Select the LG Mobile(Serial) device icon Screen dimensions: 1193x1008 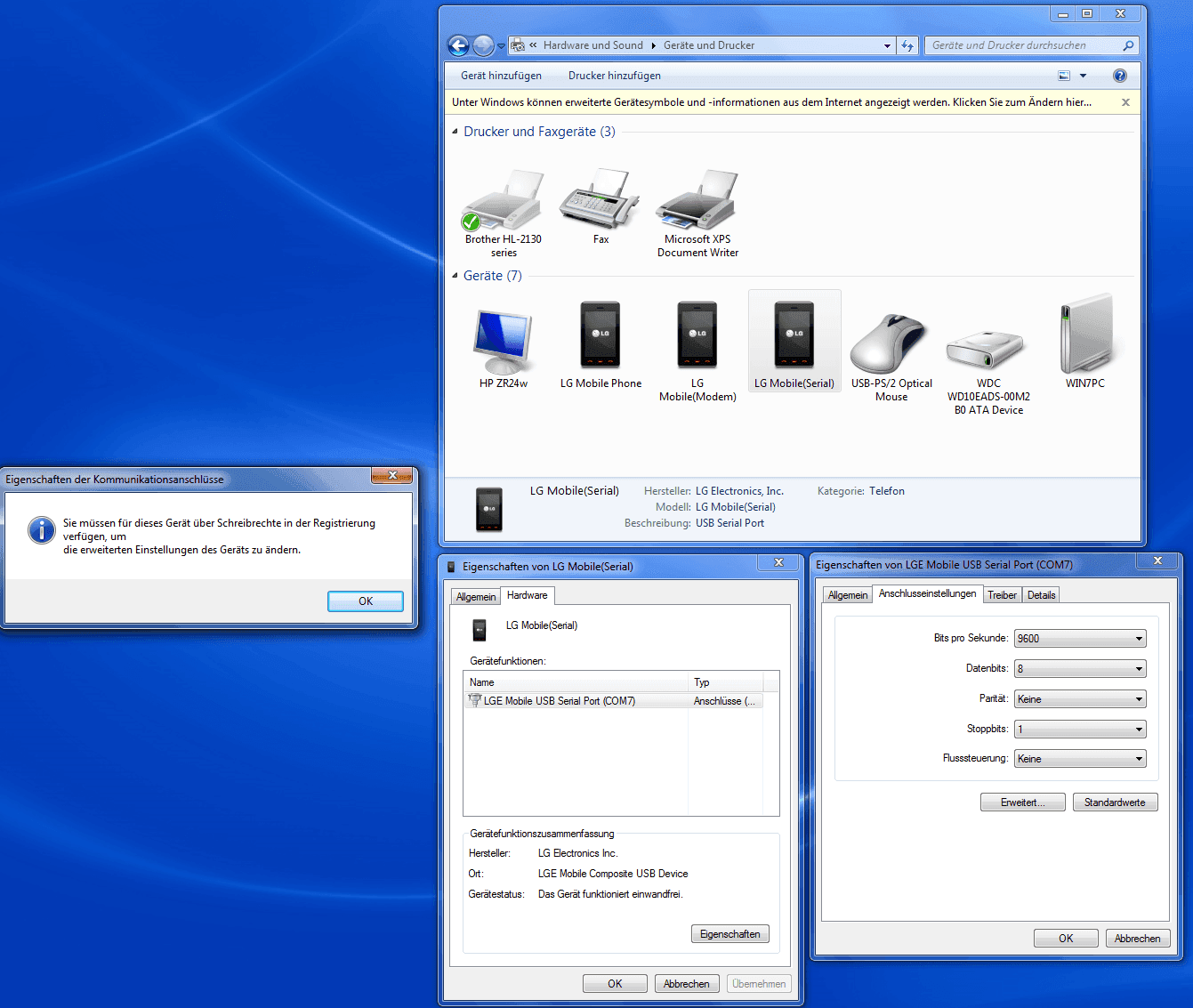pos(794,343)
